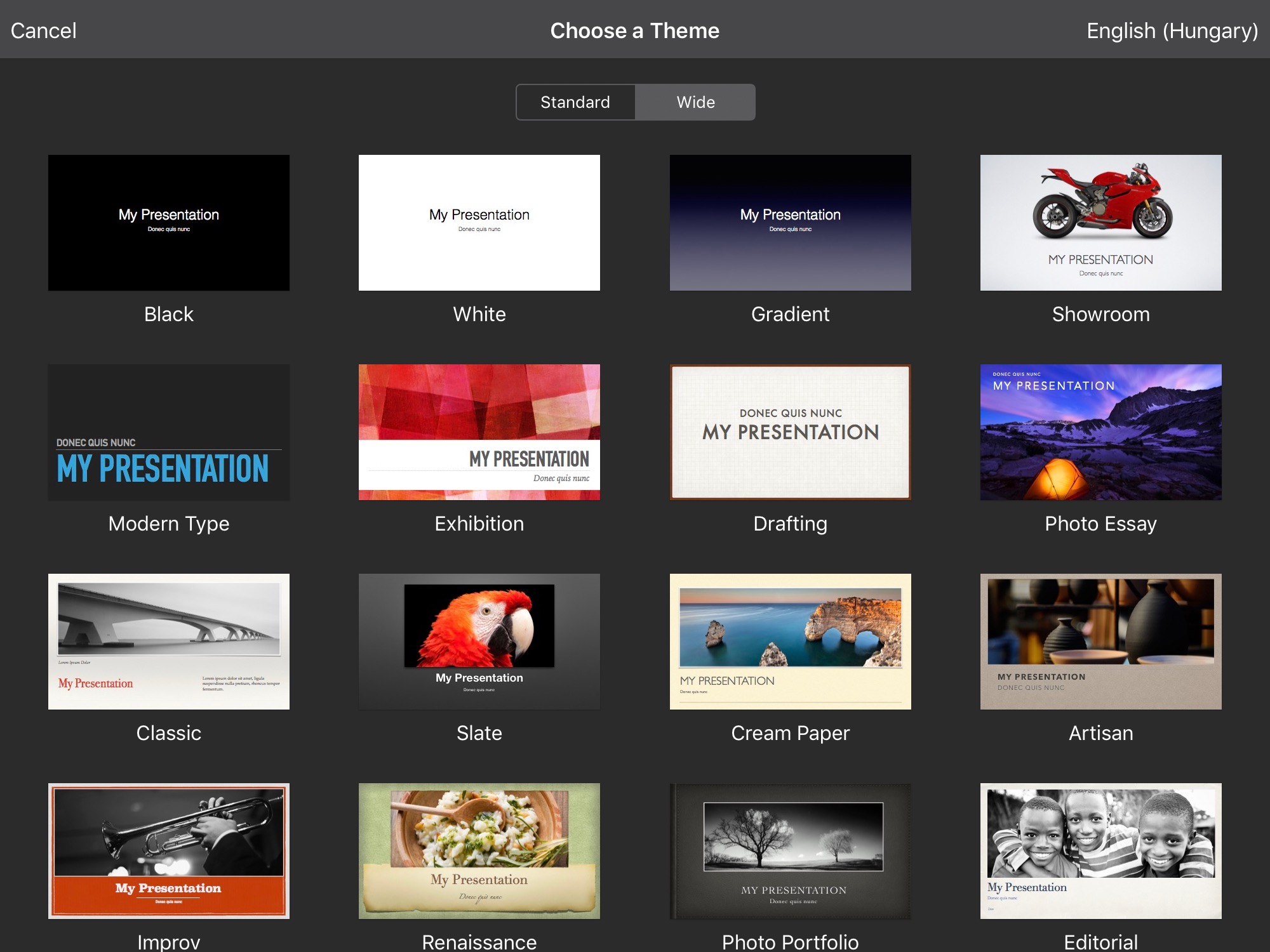Click the "Exhibition" label

pos(479,524)
